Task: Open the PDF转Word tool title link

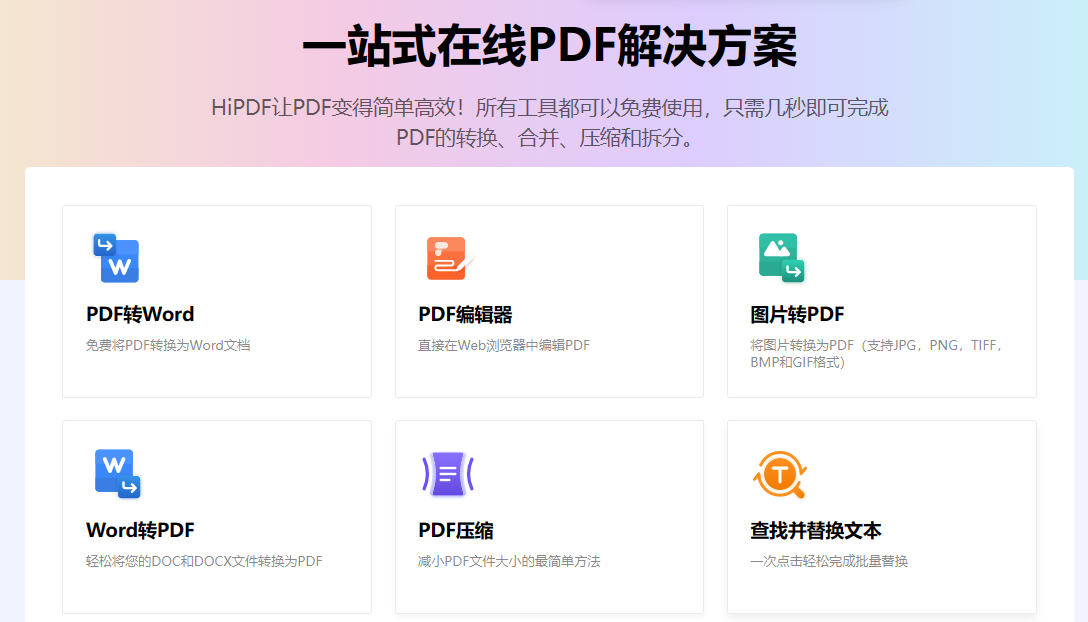Action: [140, 314]
